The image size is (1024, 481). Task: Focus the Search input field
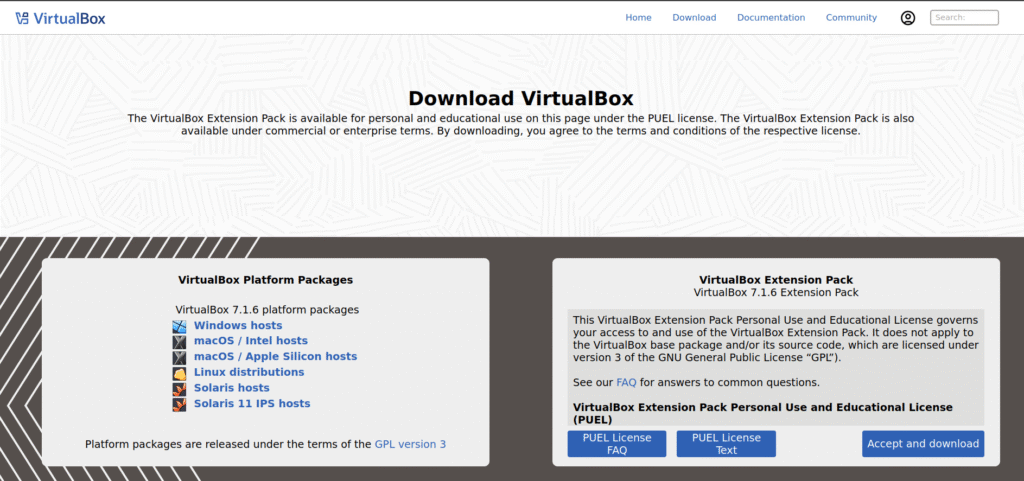point(965,18)
